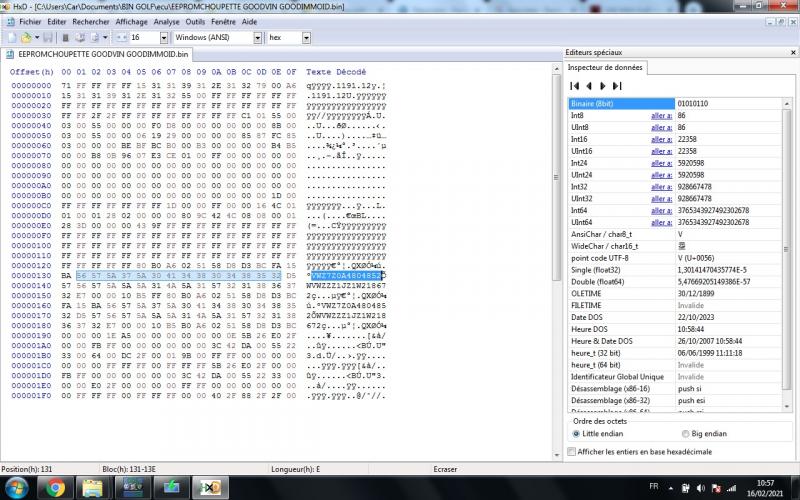
Task: Click the AnsiChar / char8_t row
Action: (675, 234)
